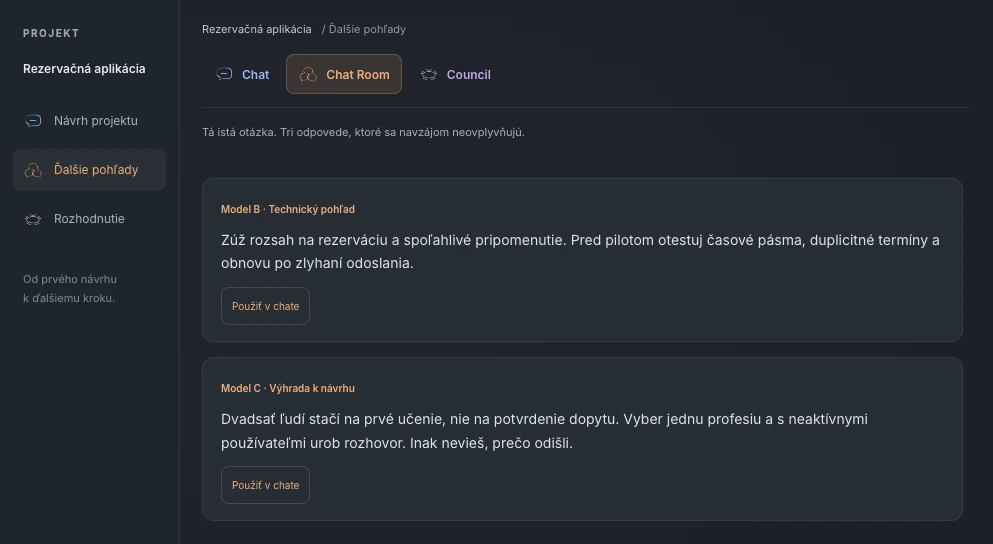Open the Návrh projektu sidebar item

coord(89,120)
